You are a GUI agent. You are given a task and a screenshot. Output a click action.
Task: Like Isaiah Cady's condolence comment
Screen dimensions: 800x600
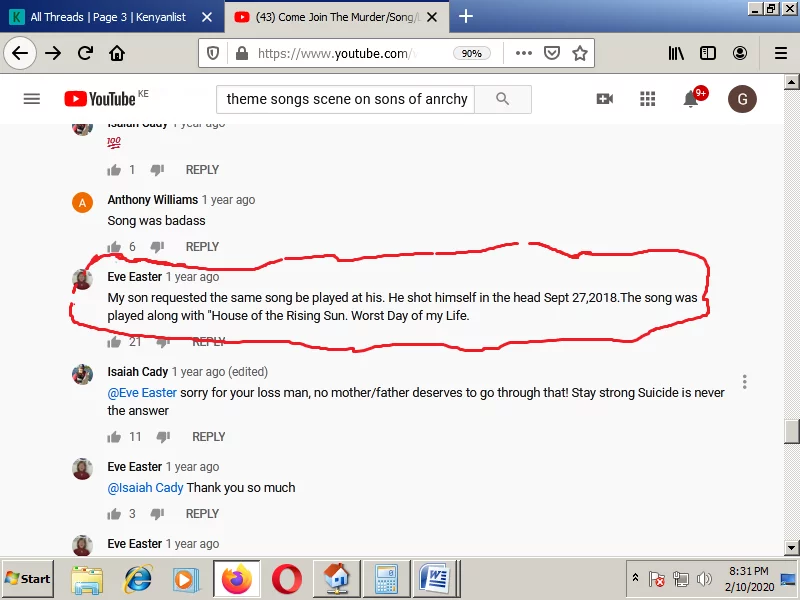[115, 437]
